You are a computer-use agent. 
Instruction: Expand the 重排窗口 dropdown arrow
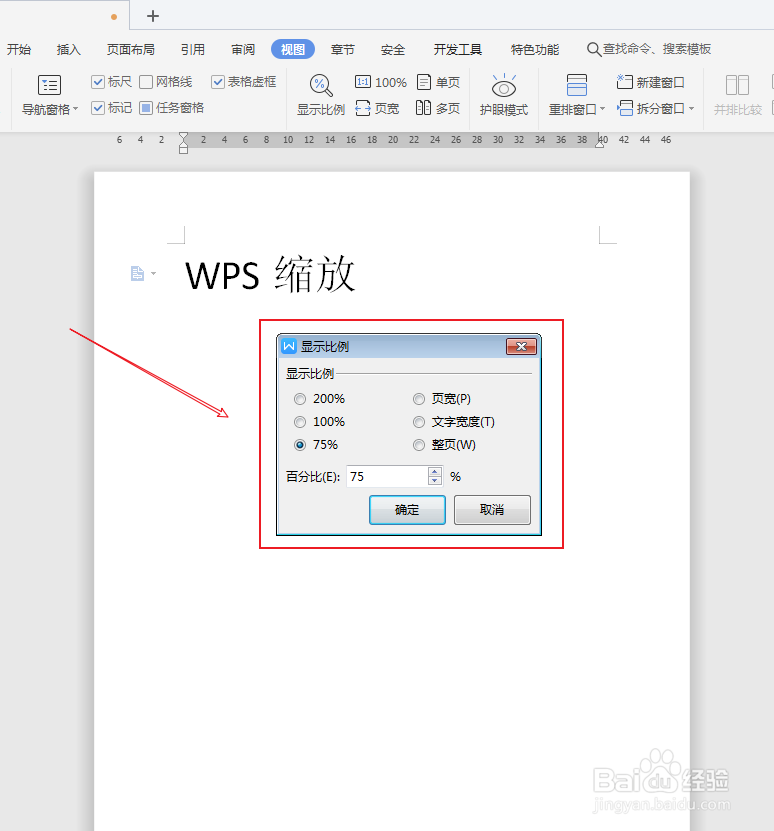602,109
